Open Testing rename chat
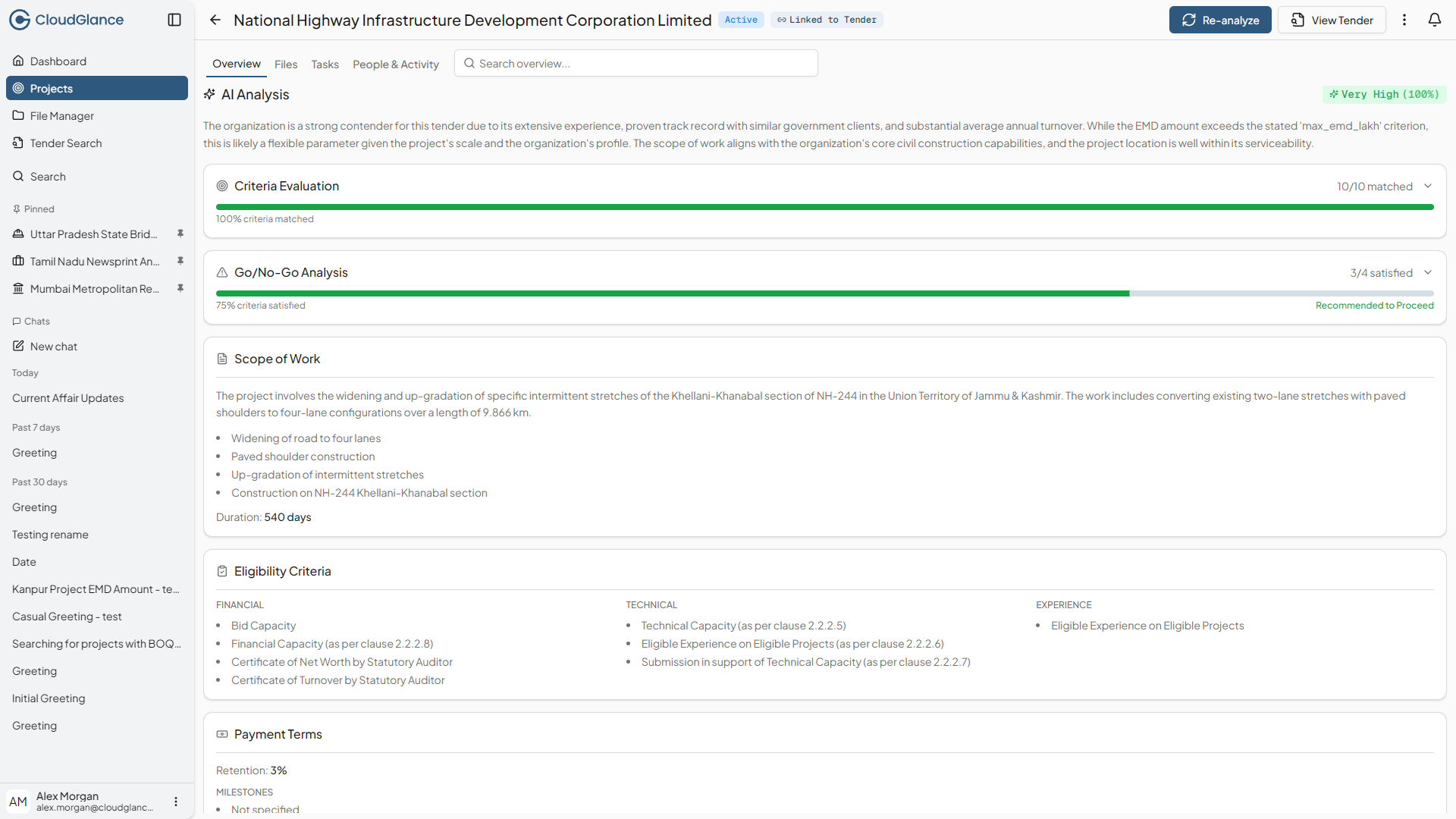This screenshot has width=1456, height=819. tap(97, 535)
